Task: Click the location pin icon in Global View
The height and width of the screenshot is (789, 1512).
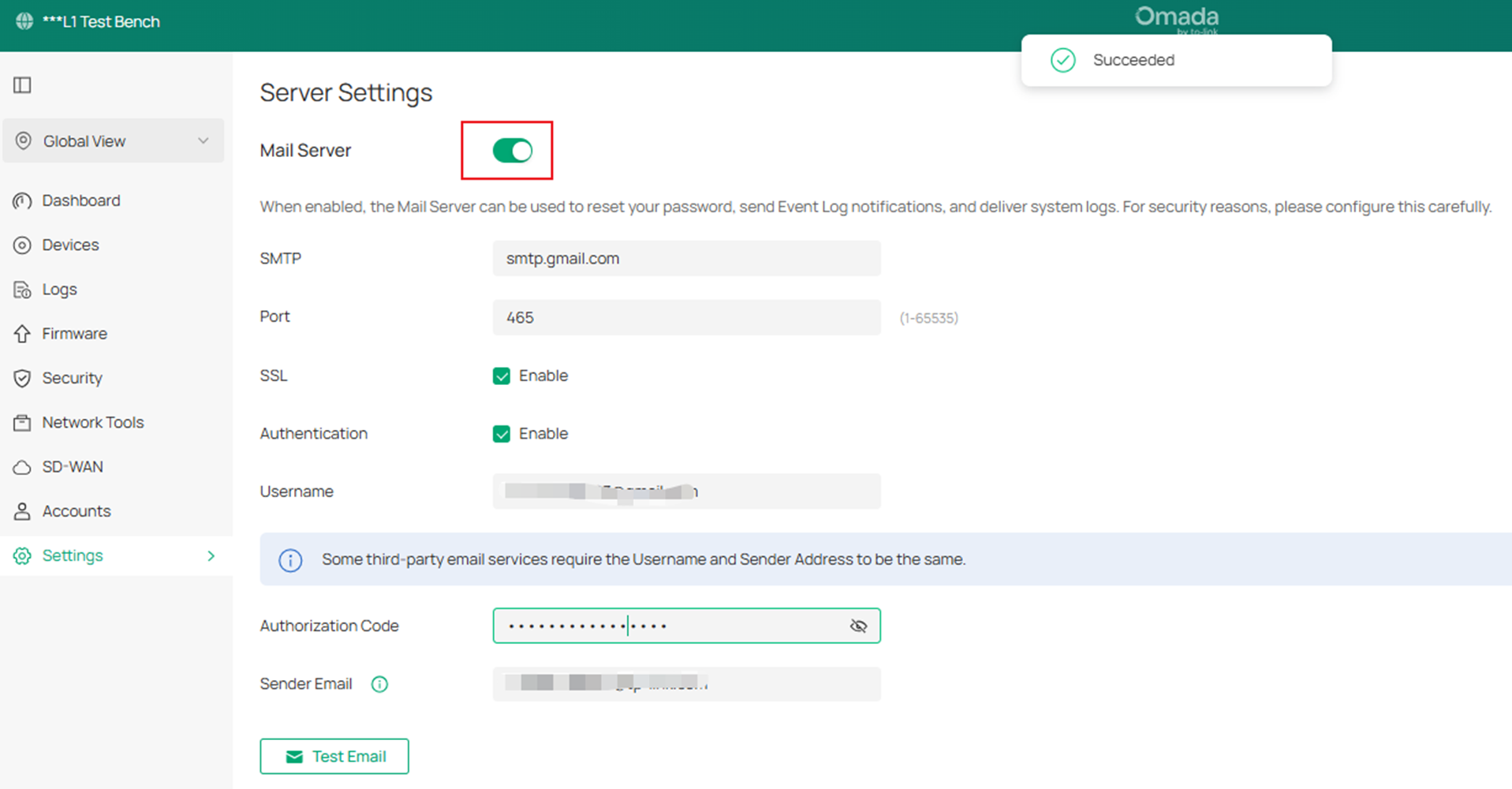Action: [24, 141]
